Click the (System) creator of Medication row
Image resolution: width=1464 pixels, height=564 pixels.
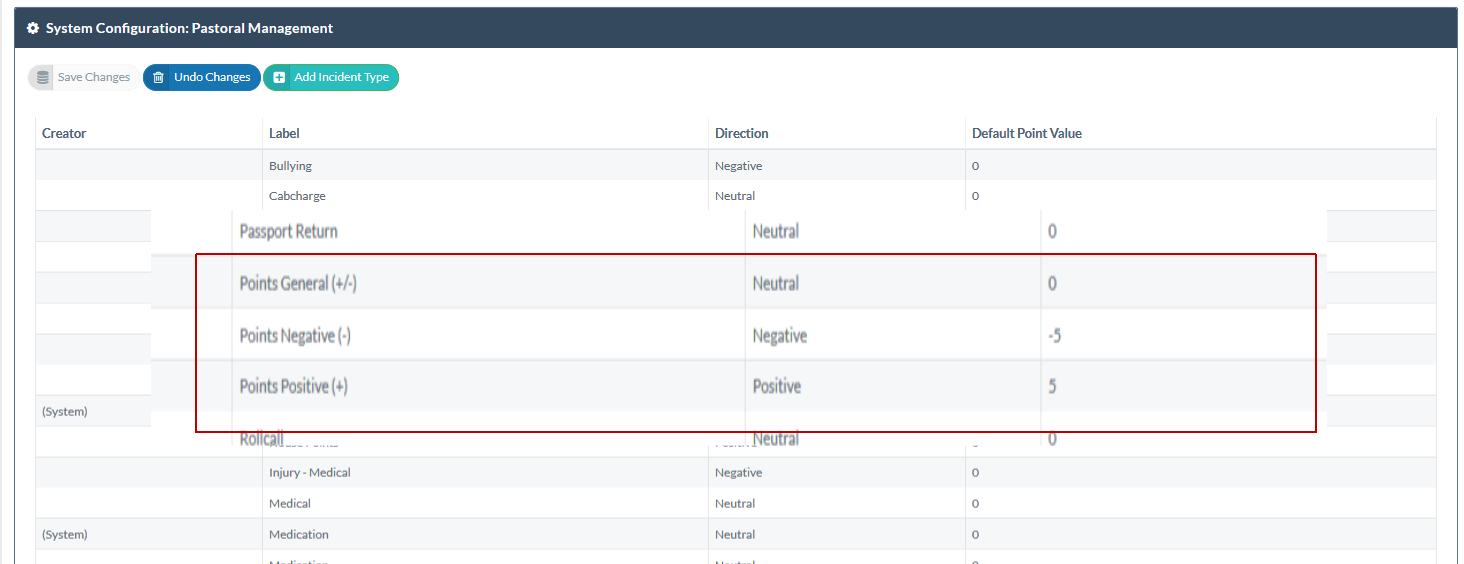tap(65, 534)
